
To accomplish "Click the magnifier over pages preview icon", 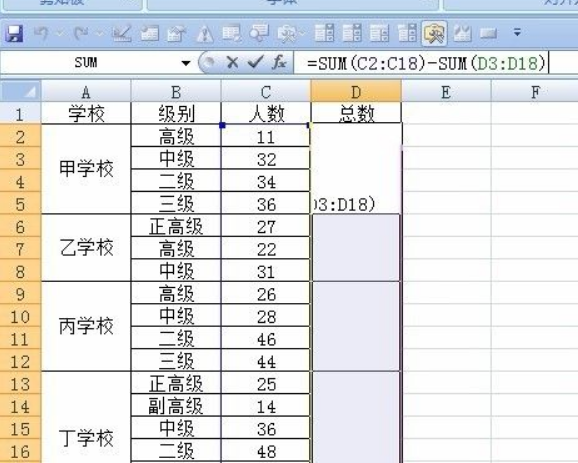I will pyautogui.click(x=259, y=33).
